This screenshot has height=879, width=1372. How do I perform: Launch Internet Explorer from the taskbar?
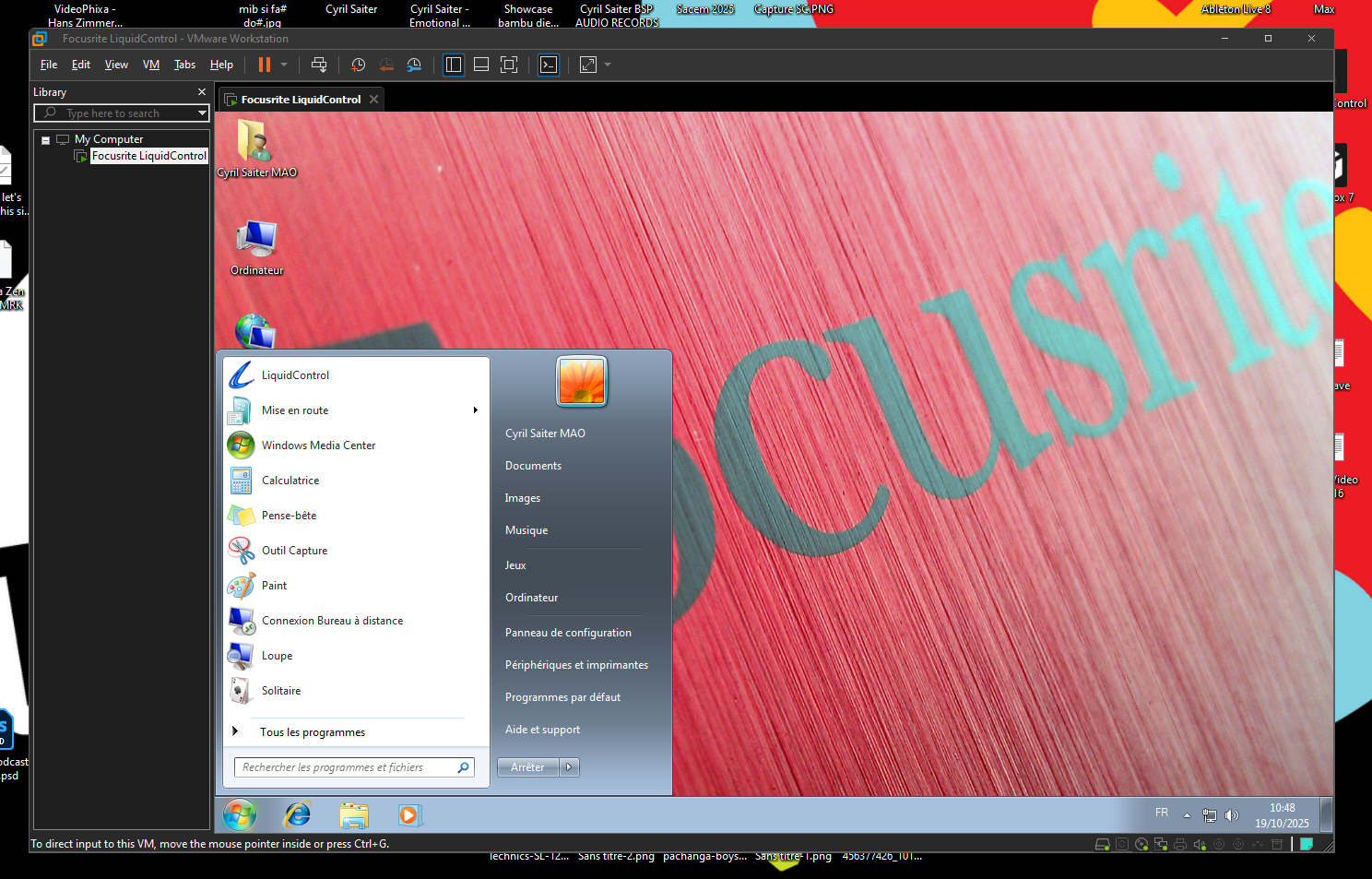click(298, 815)
